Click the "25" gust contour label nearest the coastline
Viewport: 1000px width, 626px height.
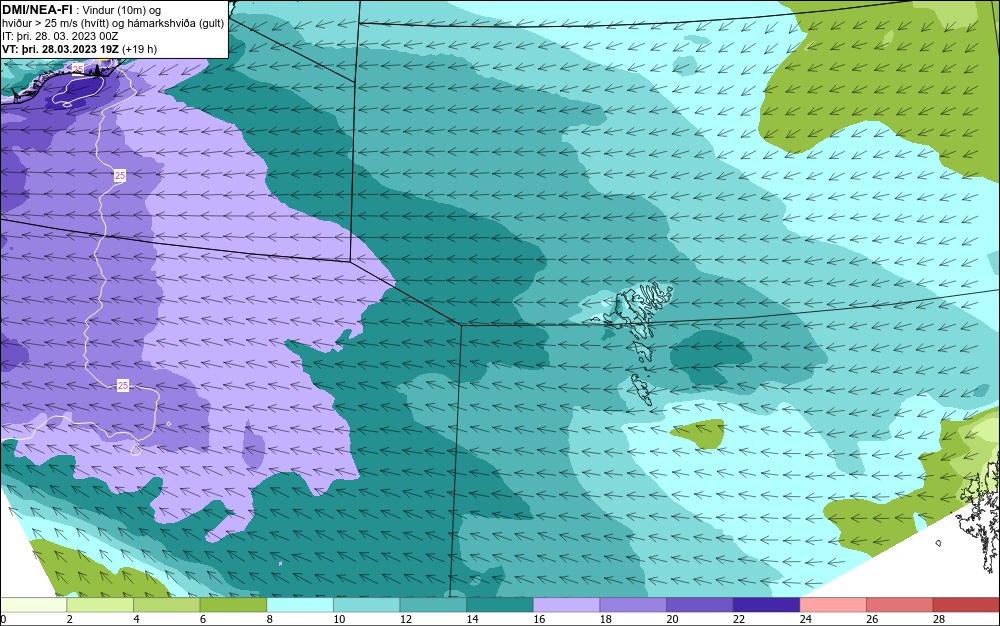pos(78,68)
